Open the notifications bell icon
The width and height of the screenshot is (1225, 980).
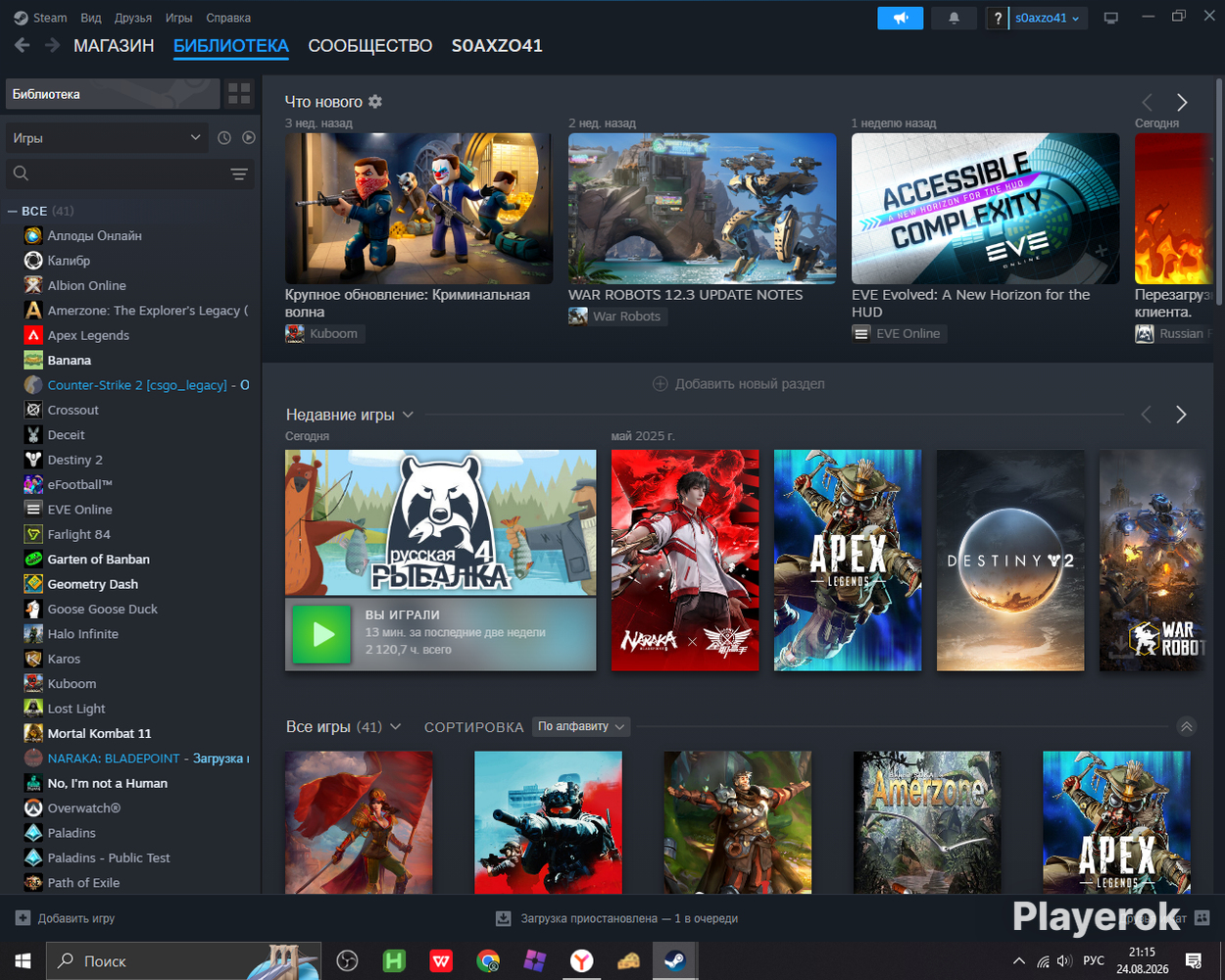click(954, 18)
